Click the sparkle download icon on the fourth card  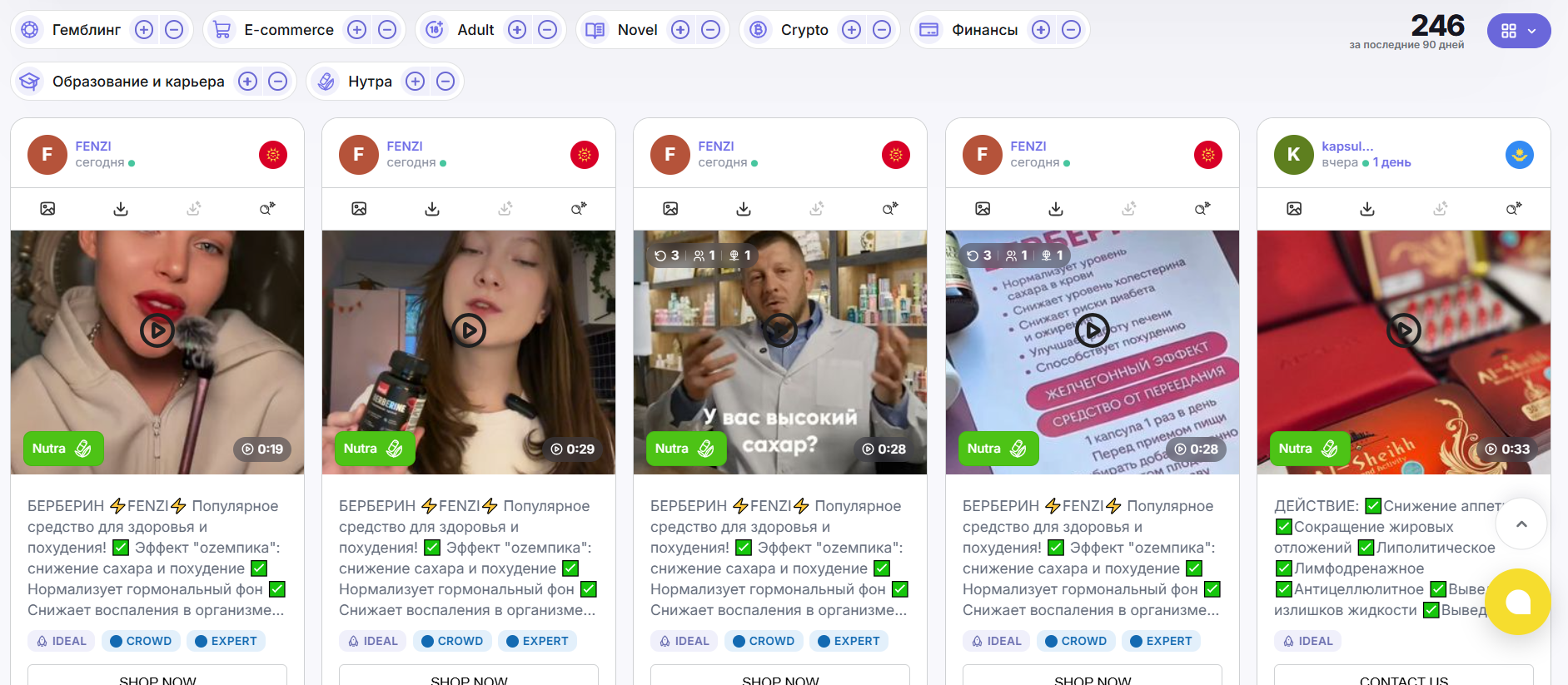click(1129, 209)
